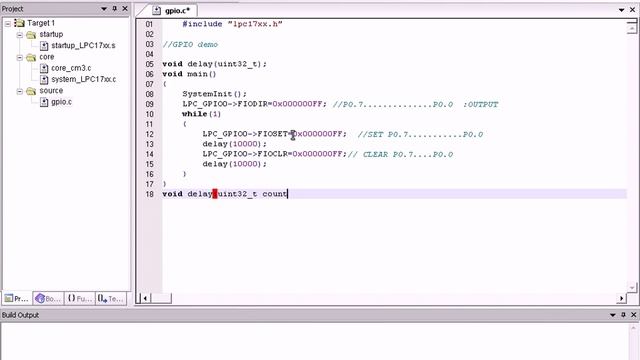This screenshot has width=640, height=360.
Task: Select the Target 1 icon
Action: pyautogui.click(x=19, y=23)
